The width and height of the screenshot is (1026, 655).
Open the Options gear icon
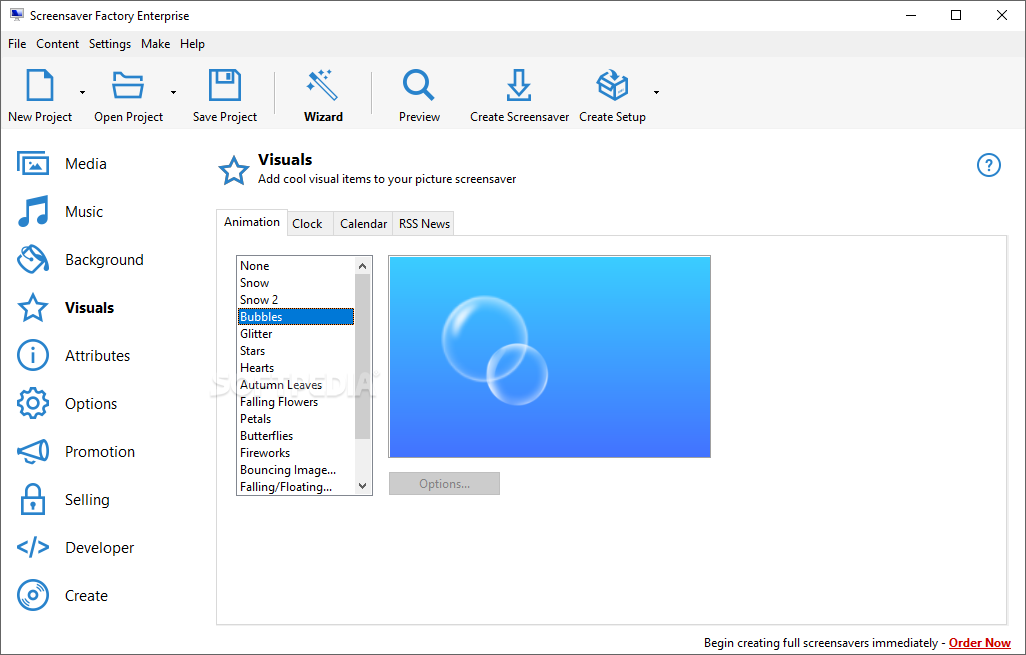click(33, 403)
